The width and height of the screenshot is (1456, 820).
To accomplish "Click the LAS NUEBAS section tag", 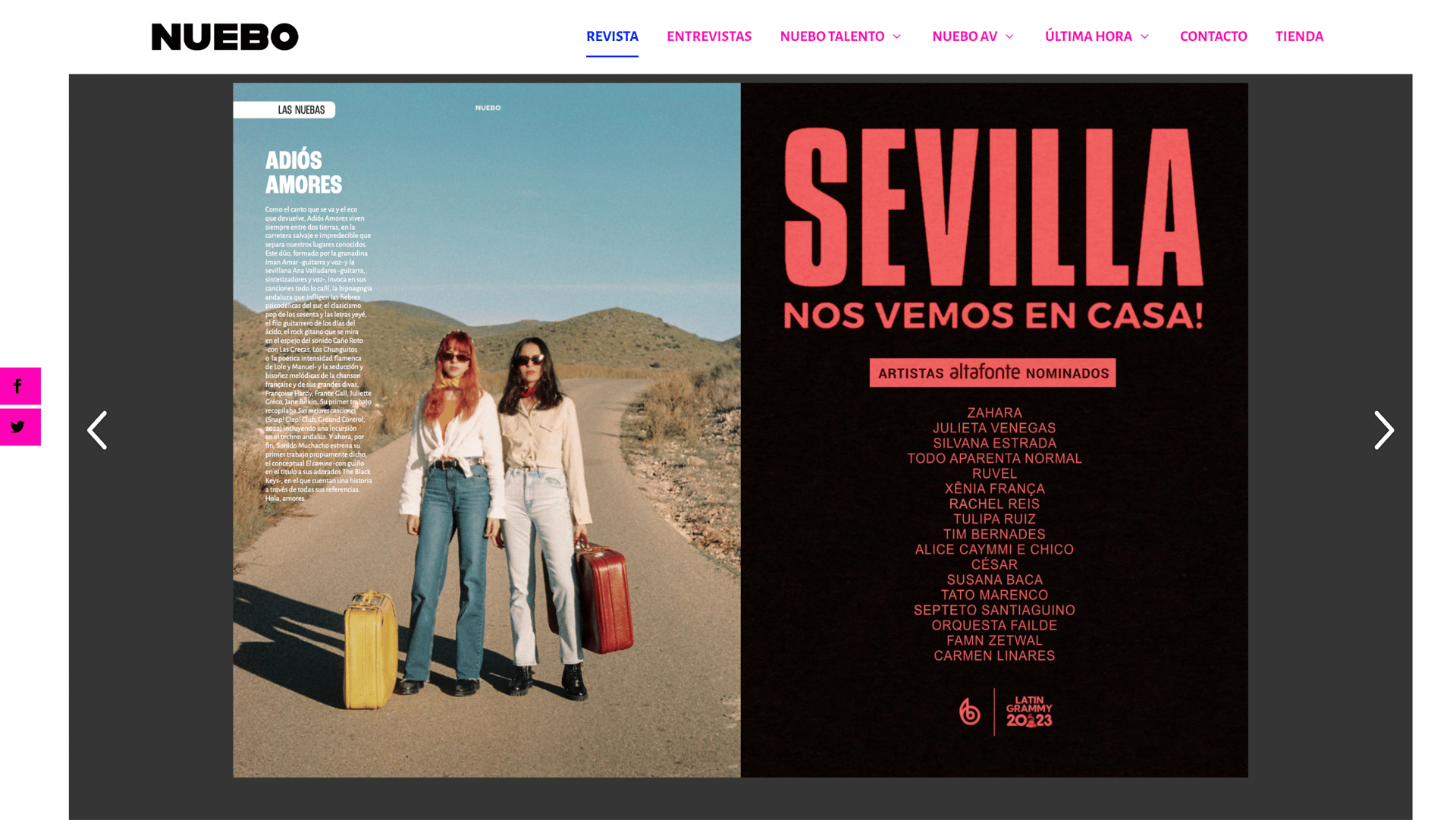I will coord(284,110).
